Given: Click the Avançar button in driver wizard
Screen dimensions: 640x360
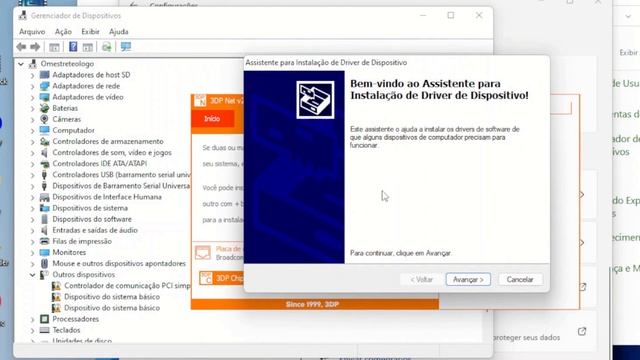Looking at the screenshot, I should click(468, 280).
